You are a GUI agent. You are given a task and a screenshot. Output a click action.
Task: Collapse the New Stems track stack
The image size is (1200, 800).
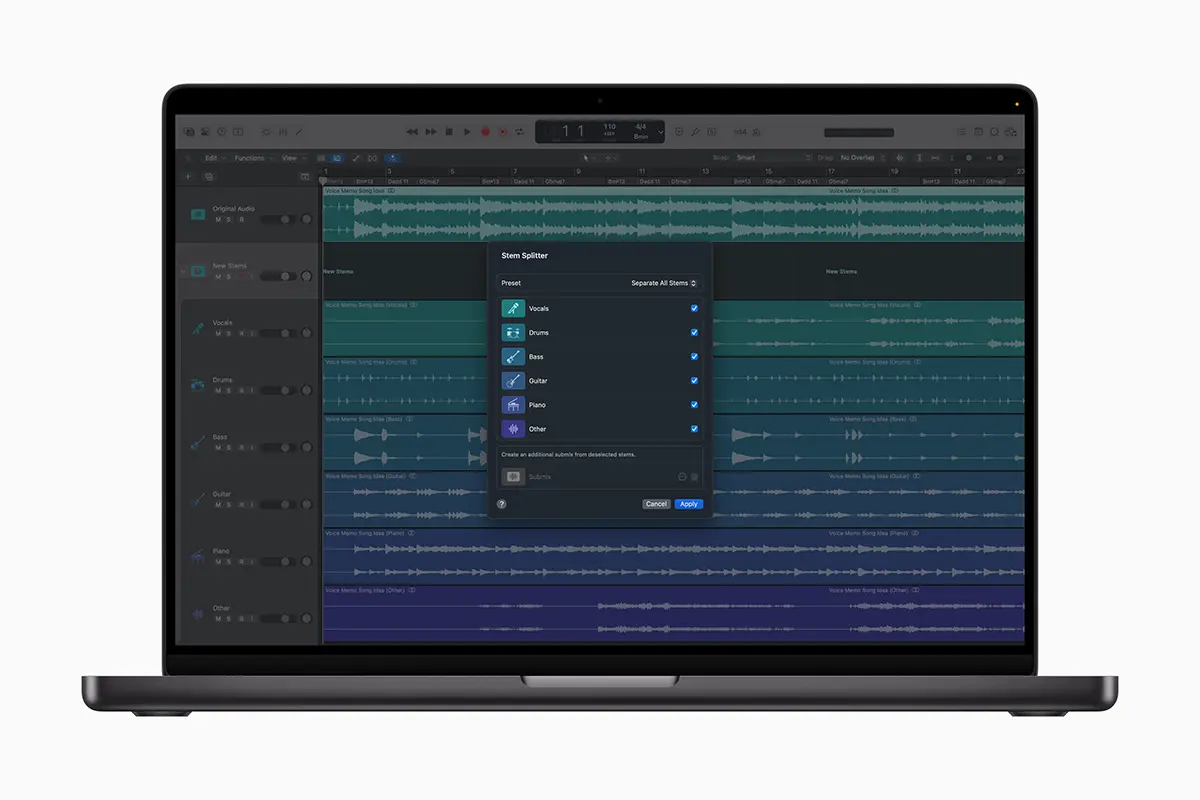[x=183, y=271]
